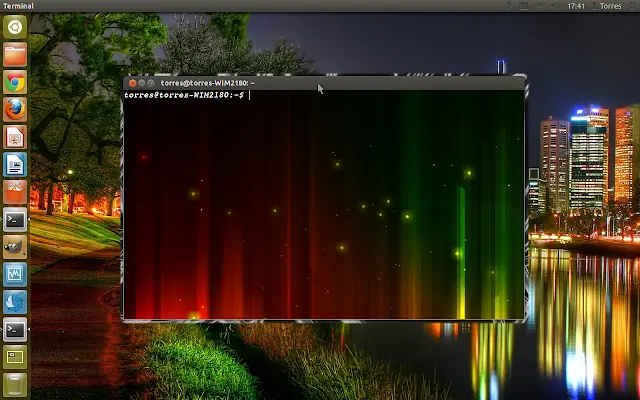
Task: Close the terminal window
Action: 133,83
